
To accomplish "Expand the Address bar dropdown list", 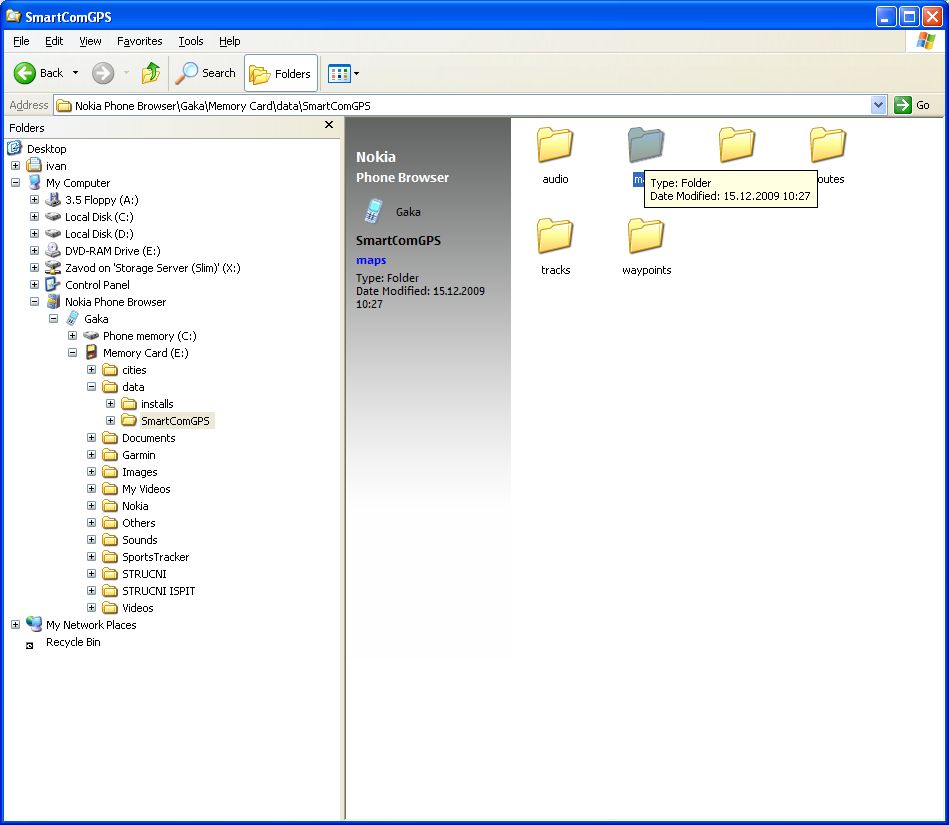I will (x=879, y=105).
